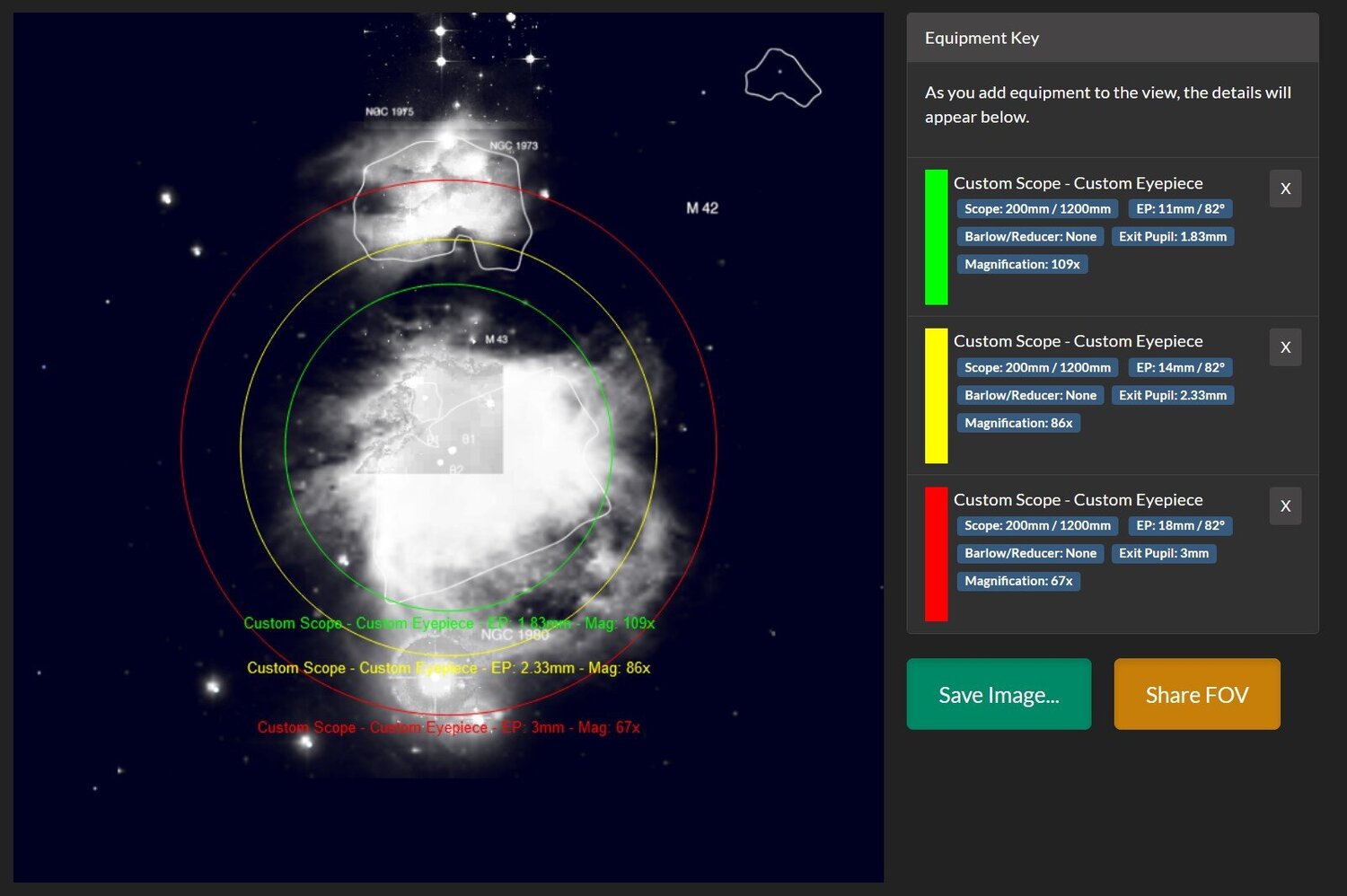Image resolution: width=1347 pixels, height=896 pixels.
Task: Click the small outlined nebula shape near the top right of the sky image
Action: [782, 78]
